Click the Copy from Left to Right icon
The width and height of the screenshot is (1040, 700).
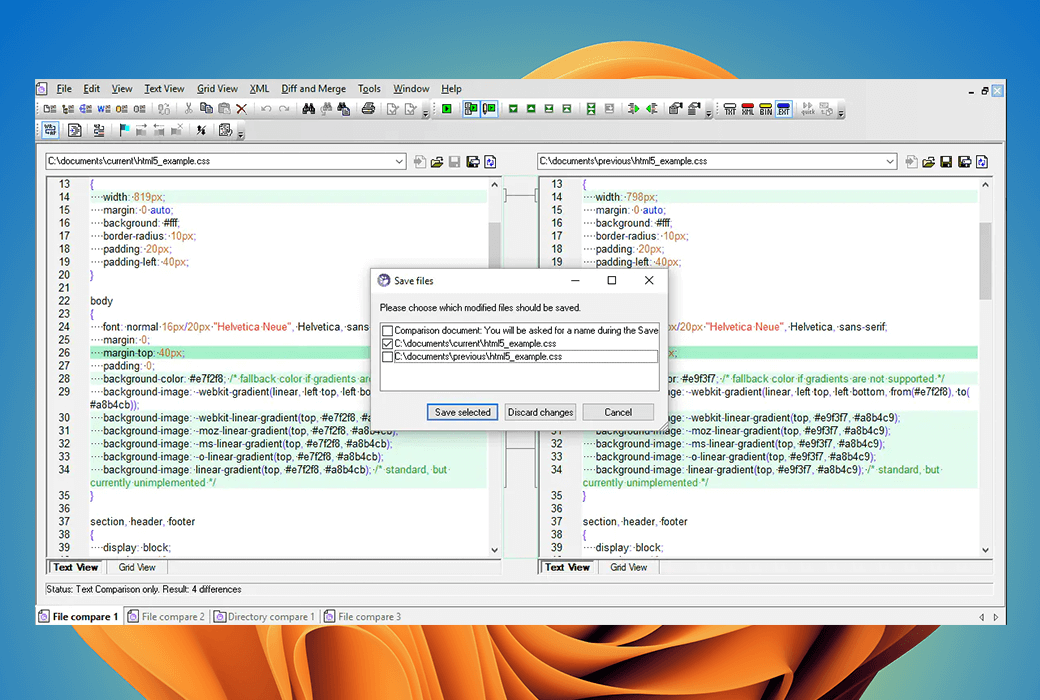pos(633,109)
